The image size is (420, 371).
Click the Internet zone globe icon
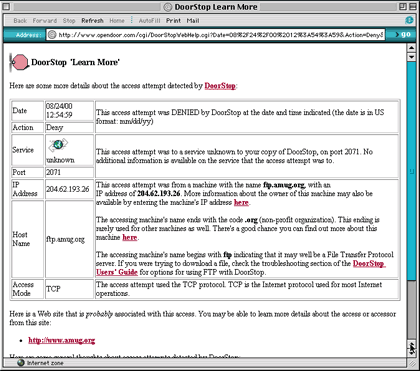[21, 363]
